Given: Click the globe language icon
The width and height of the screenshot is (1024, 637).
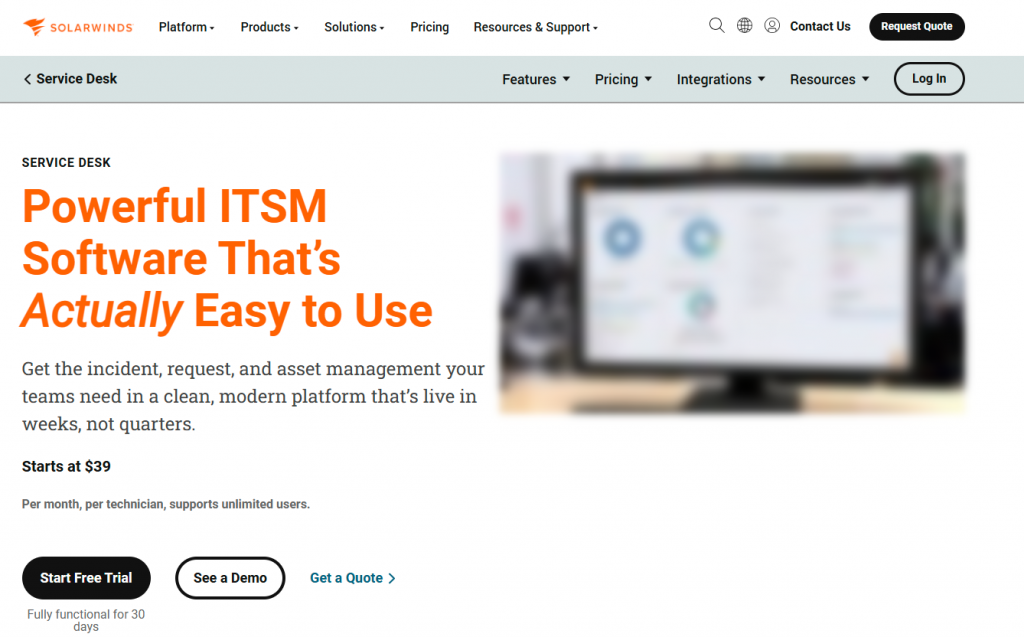Looking at the screenshot, I should pos(744,25).
